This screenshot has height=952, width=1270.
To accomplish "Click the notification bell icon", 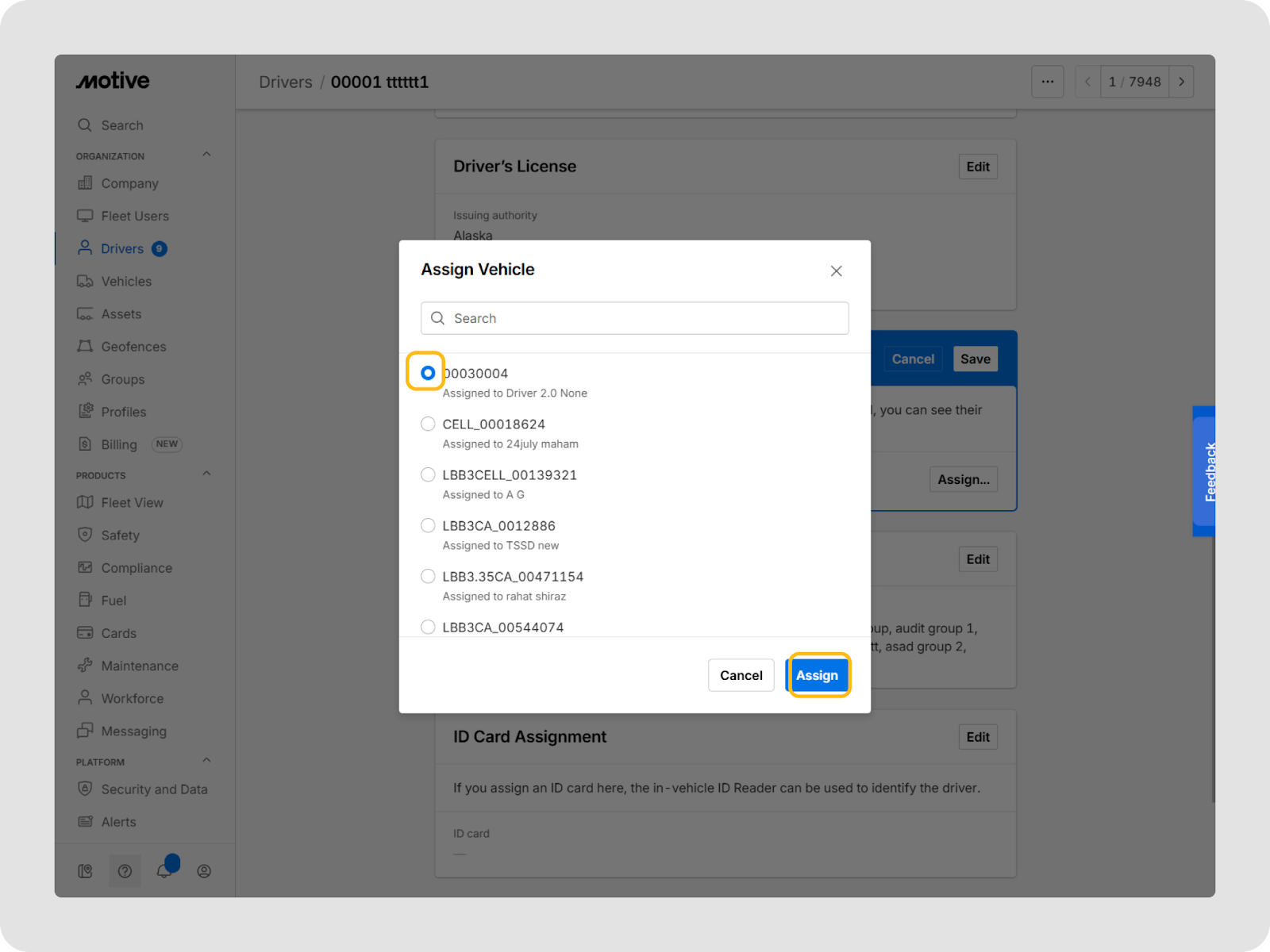I will coord(164,870).
